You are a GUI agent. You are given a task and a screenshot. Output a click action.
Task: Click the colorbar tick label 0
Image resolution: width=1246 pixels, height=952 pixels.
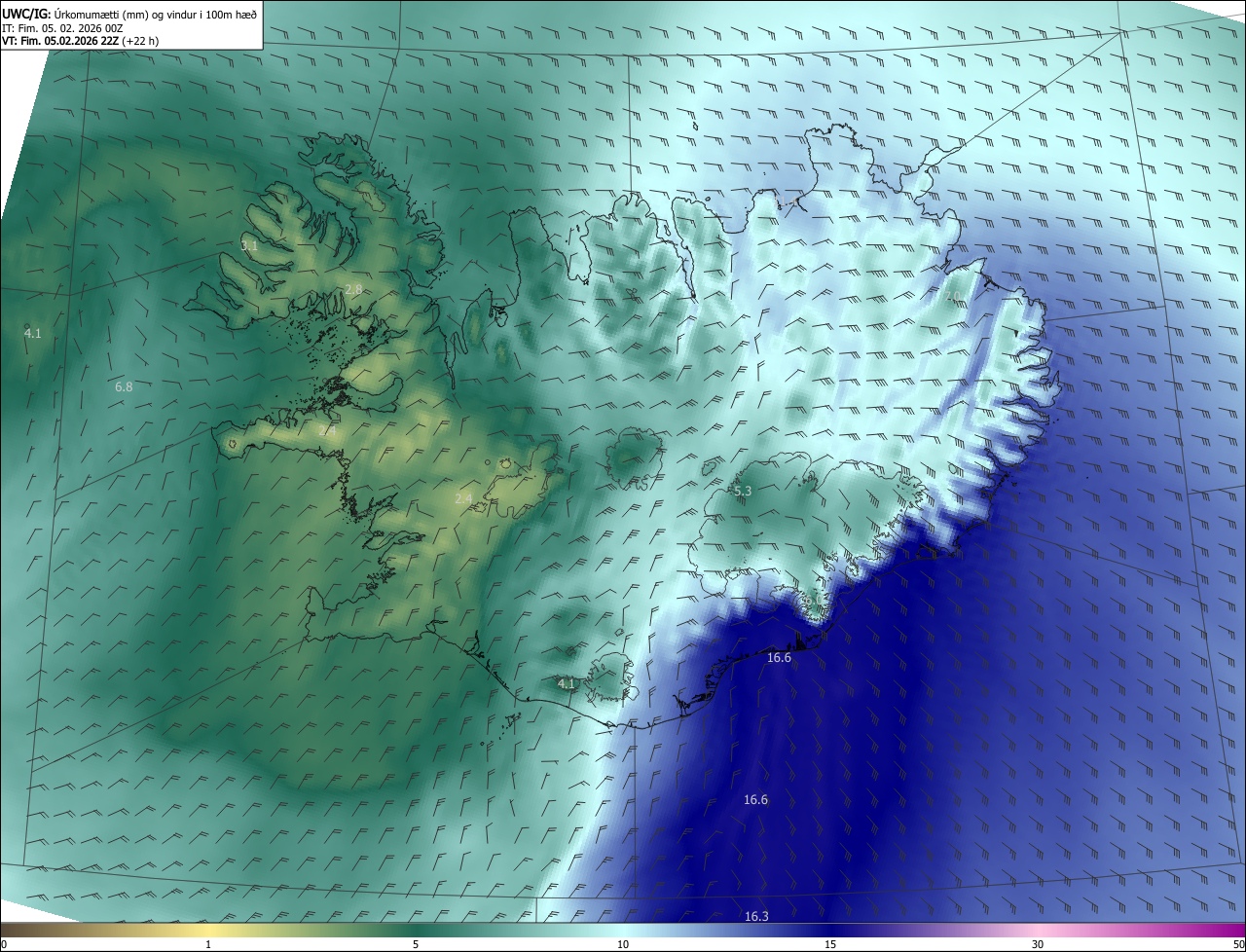4,944
